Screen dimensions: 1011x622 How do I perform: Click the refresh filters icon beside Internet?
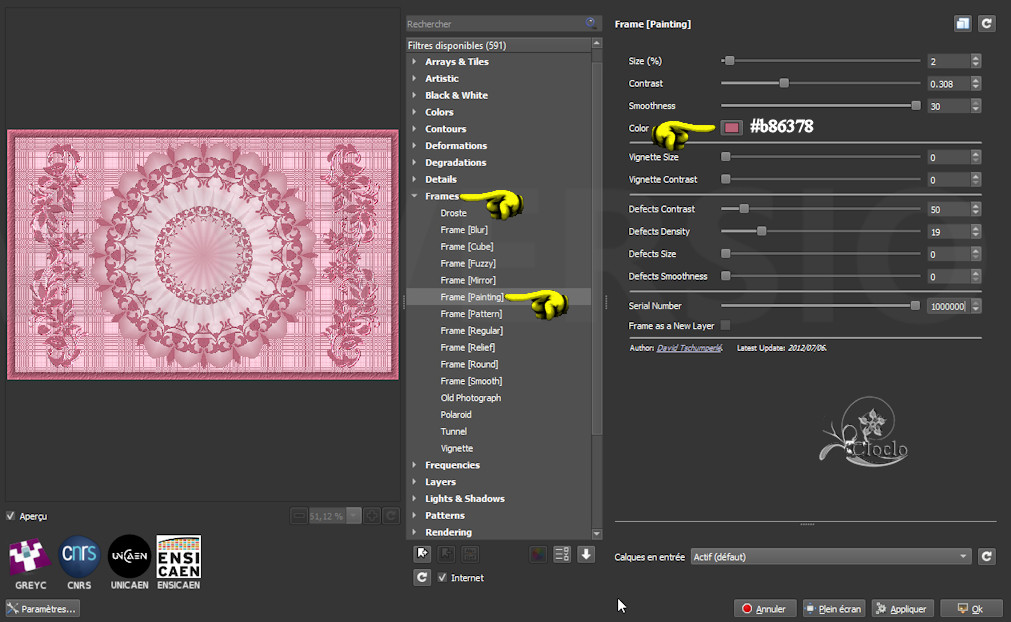click(422, 578)
